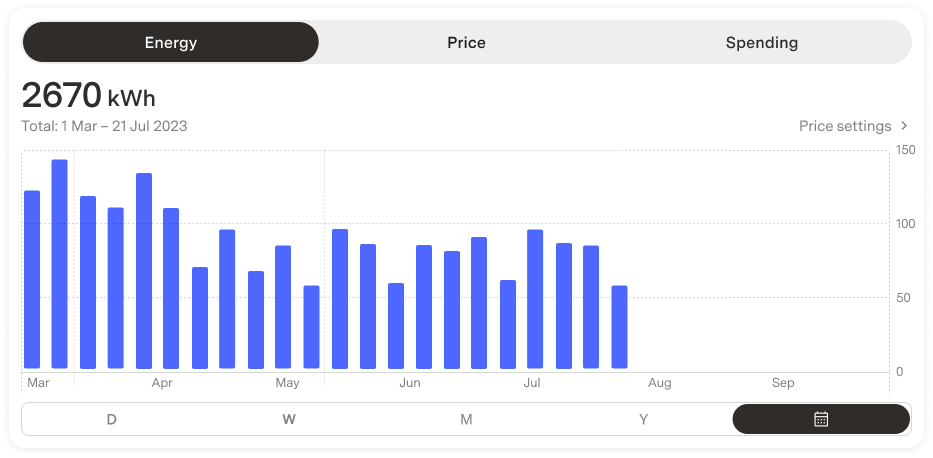
Task: Click the Price settings chevron arrow
Action: pyautogui.click(x=904, y=126)
